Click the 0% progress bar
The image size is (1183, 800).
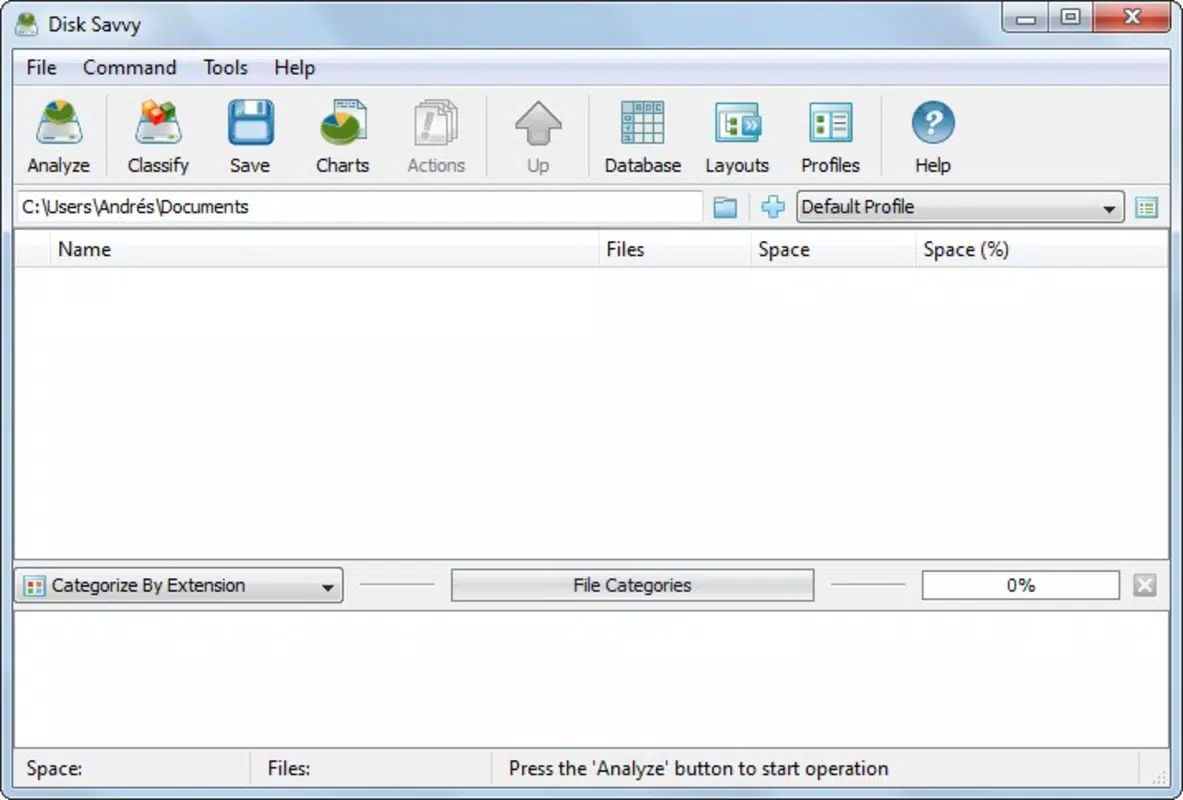click(x=1020, y=585)
